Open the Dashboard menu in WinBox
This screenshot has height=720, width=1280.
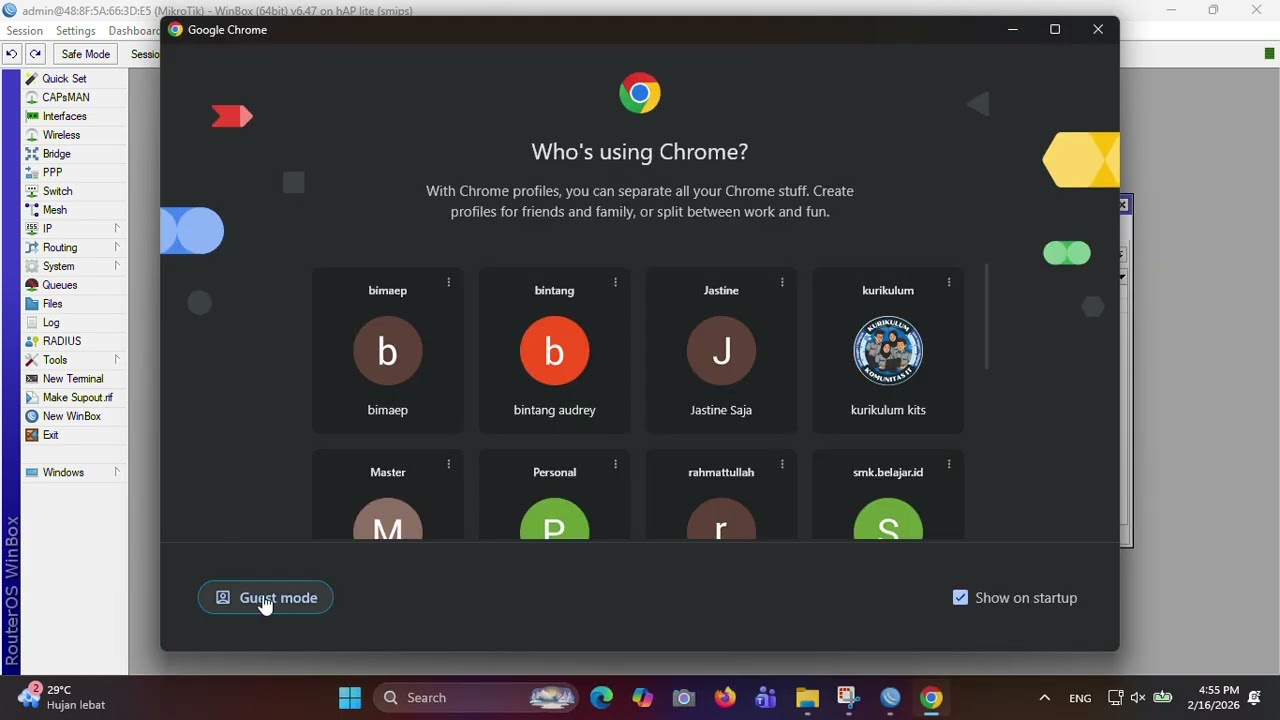point(133,31)
